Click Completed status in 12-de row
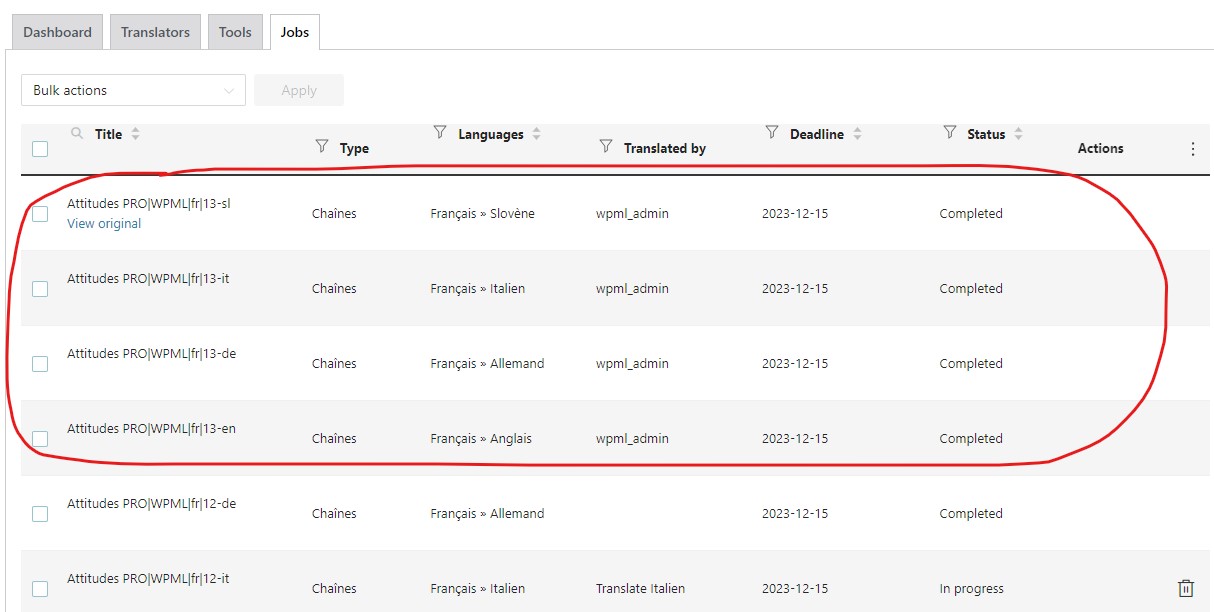The width and height of the screenshot is (1214, 612). [971, 514]
